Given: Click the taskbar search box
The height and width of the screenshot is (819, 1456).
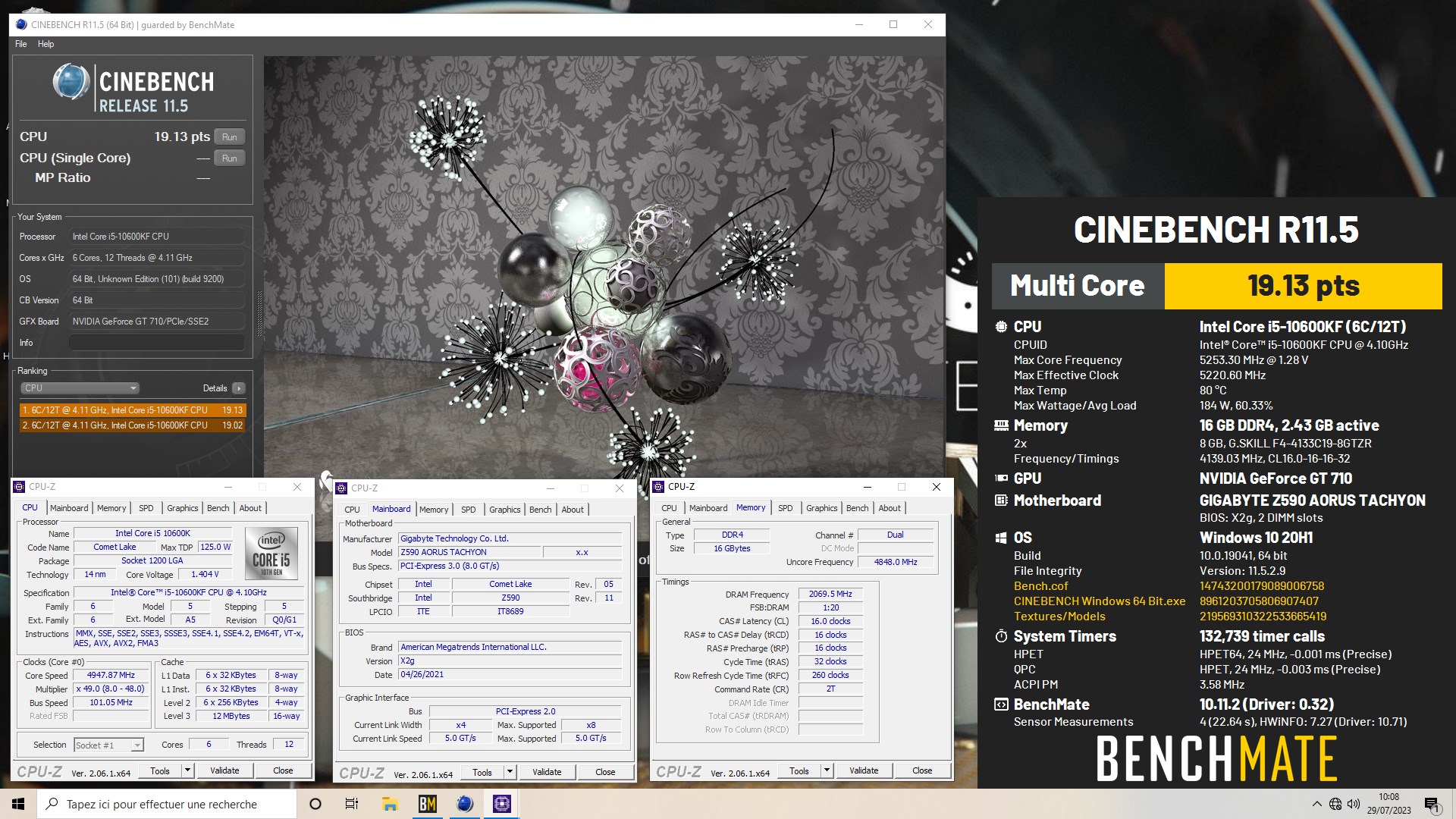Looking at the screenshot, I should click(x=167, y=804).
